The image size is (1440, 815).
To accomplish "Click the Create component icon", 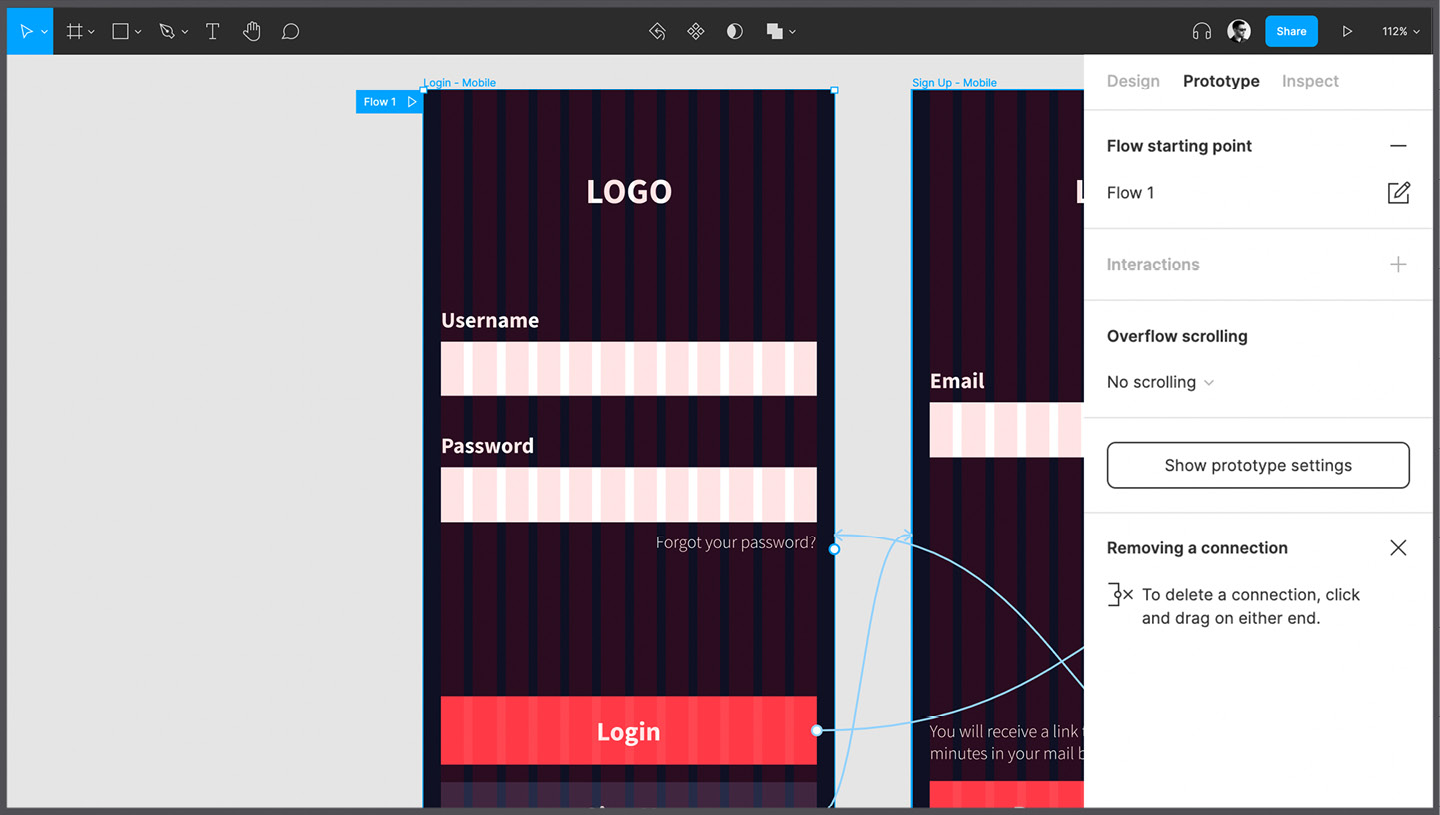I will (696, 31).
